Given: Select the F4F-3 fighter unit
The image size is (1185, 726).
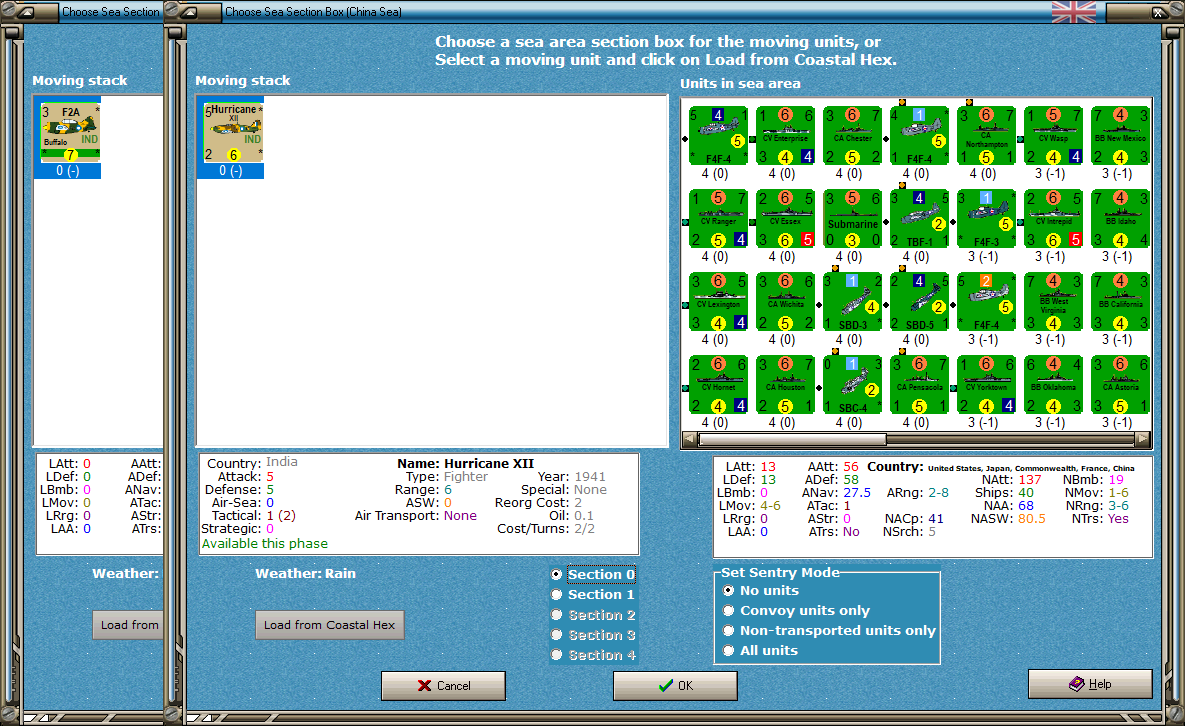Looking at the screenshot, I should click(986, 219).
